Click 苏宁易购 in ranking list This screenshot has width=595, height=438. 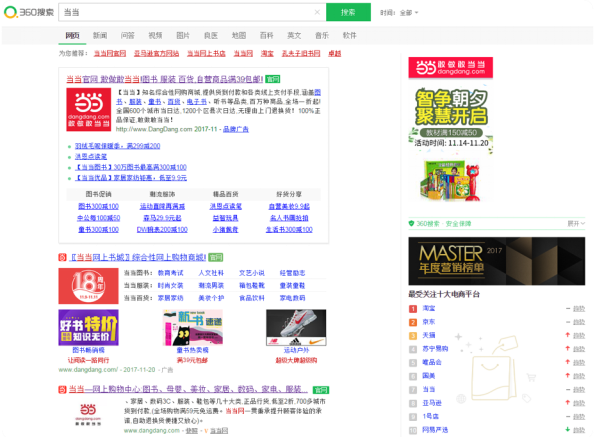pos(435,349)
